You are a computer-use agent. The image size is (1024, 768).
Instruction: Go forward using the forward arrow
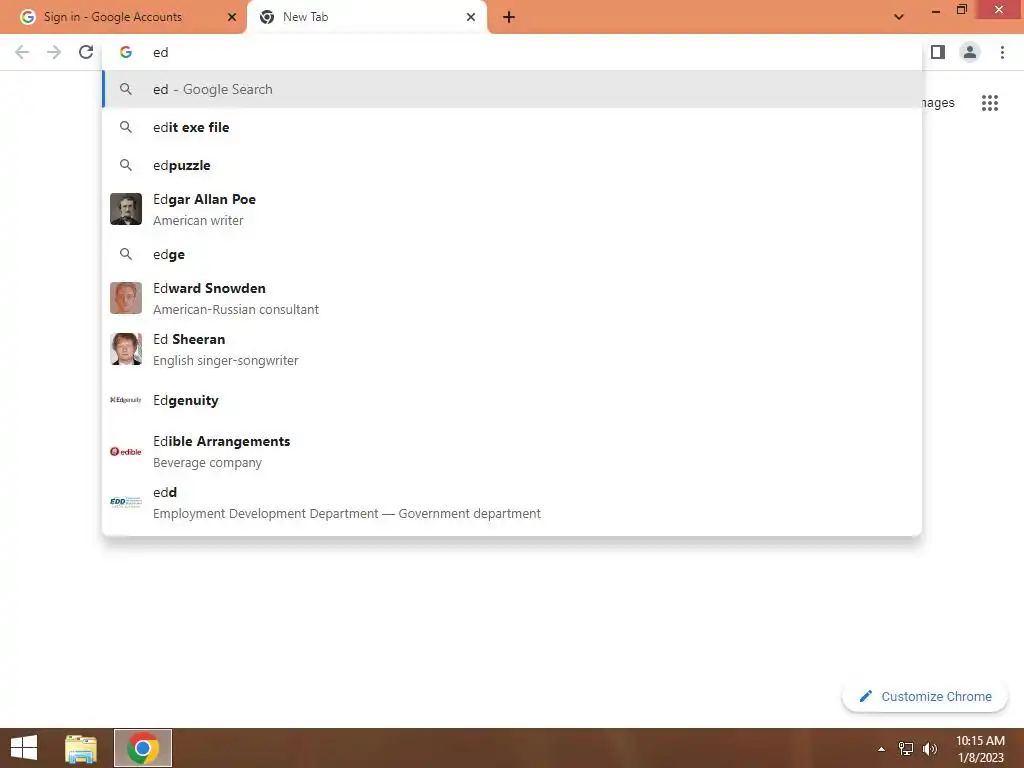tap(54, 52)
